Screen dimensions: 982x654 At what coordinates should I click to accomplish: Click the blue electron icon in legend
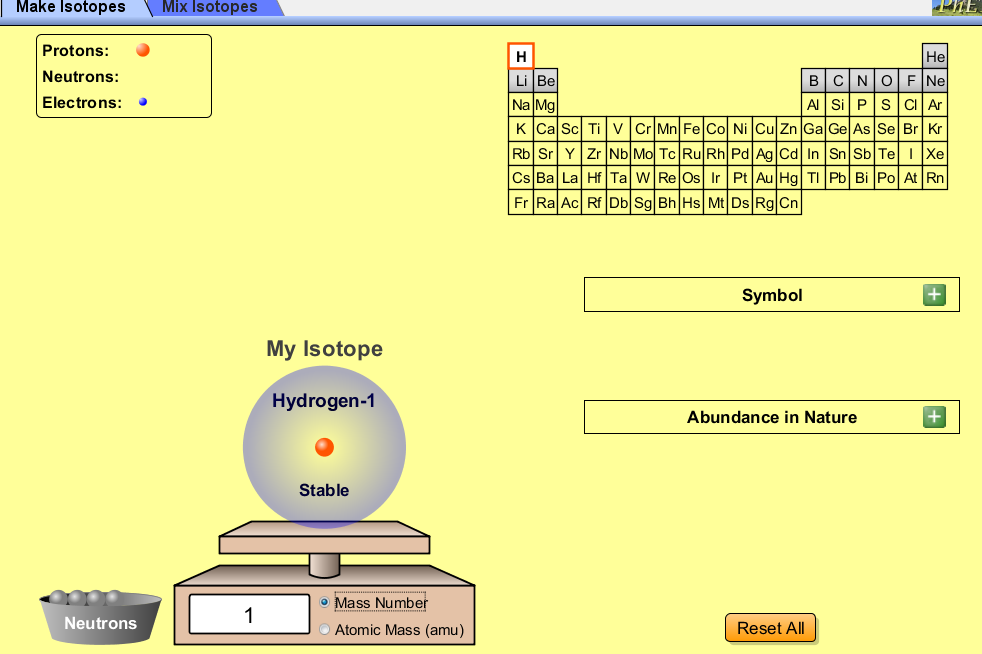pyautogui.click(x=143, y=102)
